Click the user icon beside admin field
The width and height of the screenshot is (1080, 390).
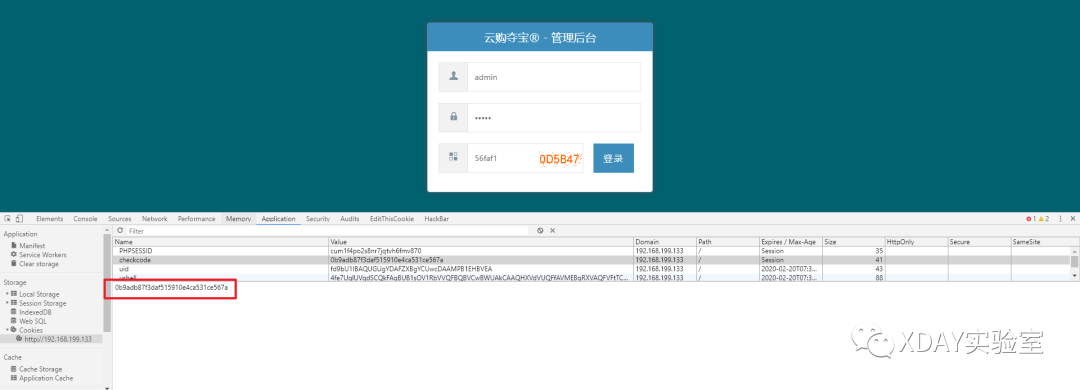coord(453,77)
